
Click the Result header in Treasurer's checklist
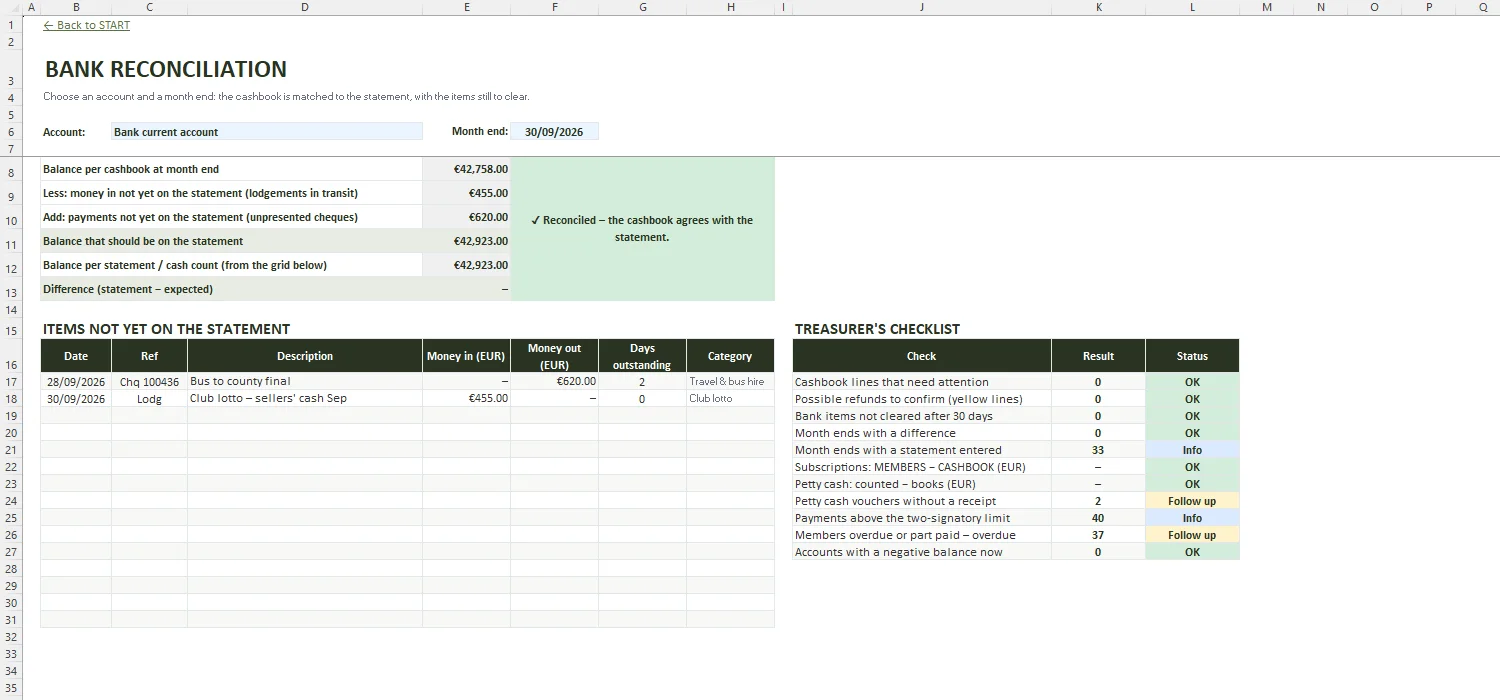point(1098,356)
